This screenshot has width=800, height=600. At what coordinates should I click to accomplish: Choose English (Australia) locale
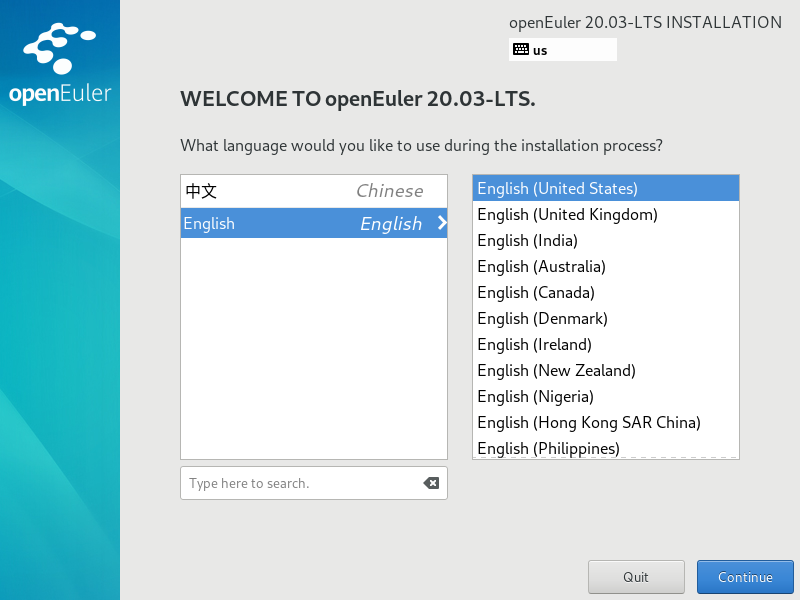point(606,266)
